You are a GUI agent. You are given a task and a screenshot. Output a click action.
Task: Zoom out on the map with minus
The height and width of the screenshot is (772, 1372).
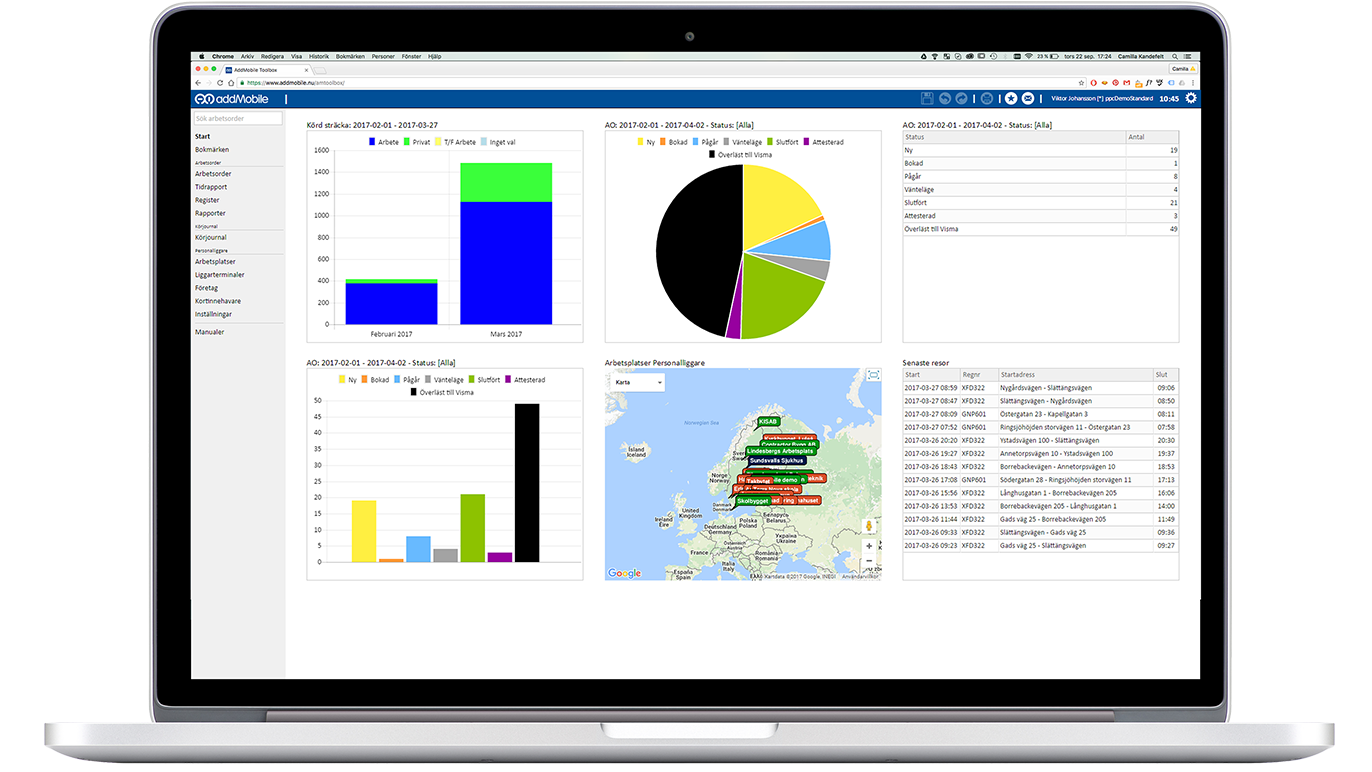869,561
